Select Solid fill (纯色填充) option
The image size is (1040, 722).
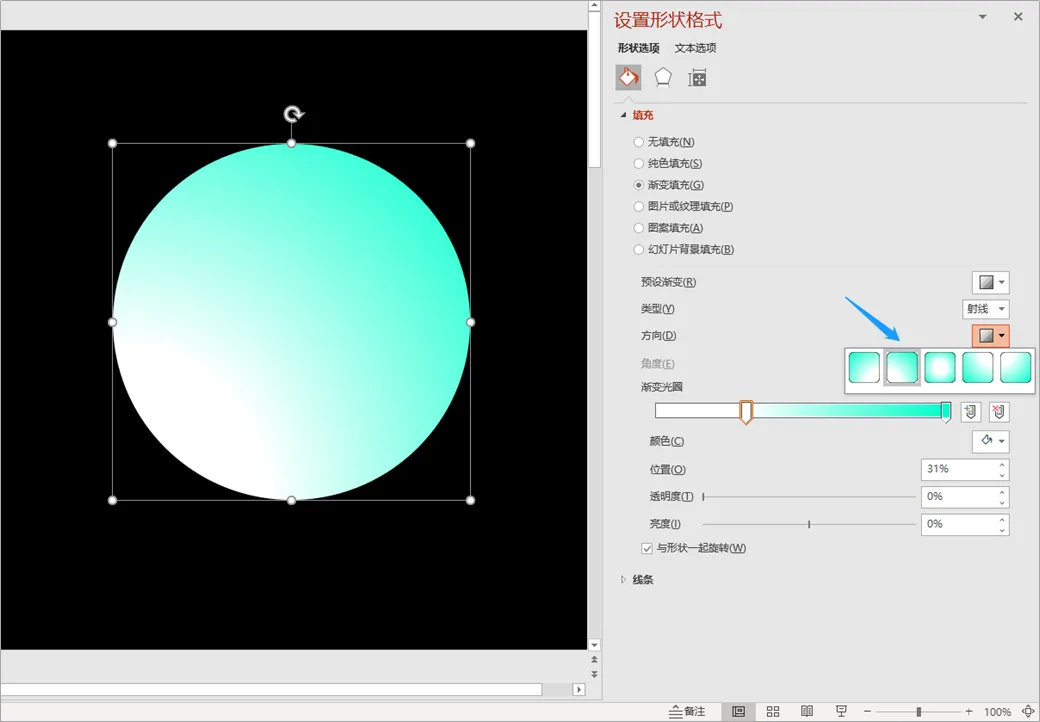668,163
